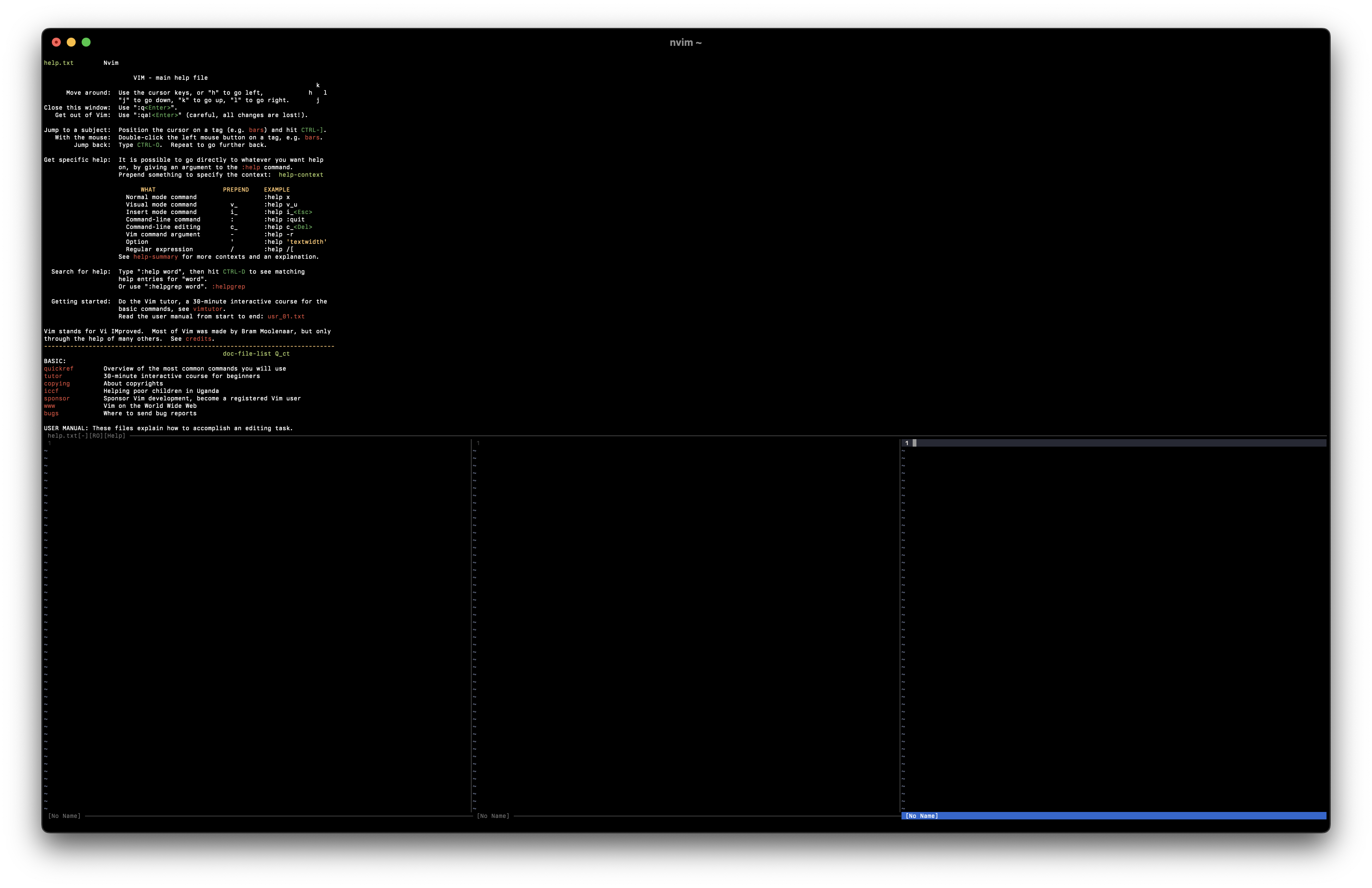Click the help.txt[-][RO][Help] status line
Image resolution: width=1372 pixels, height=888 pixels.
point(86,436)
